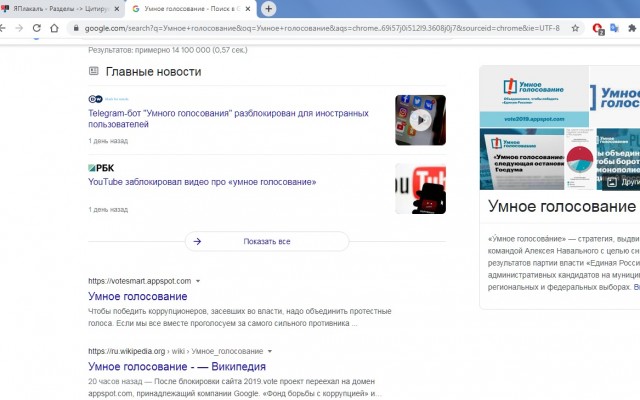Open the YouTube news thumbnail image
Viewport: 640px width, 400px height.
[x=420, y=189]
